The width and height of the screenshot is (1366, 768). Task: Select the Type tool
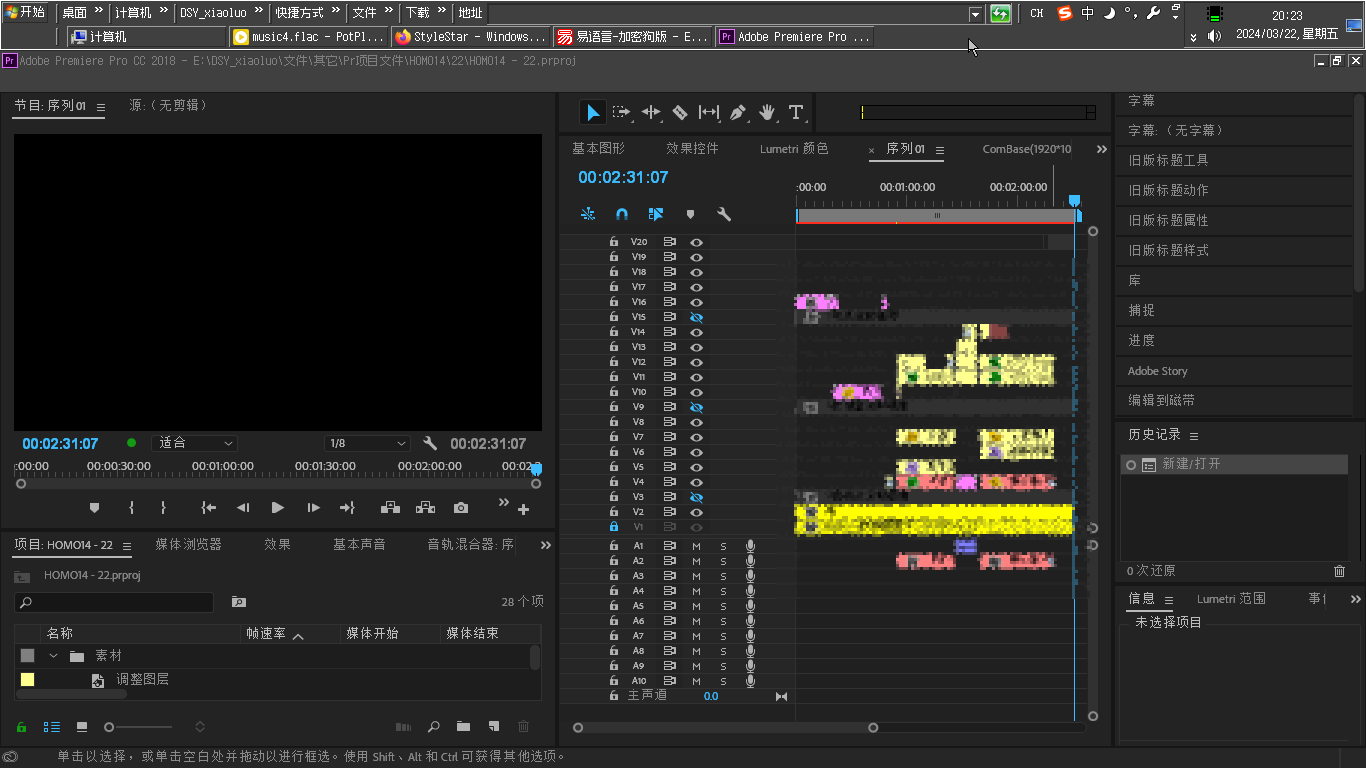coord(796,112)
